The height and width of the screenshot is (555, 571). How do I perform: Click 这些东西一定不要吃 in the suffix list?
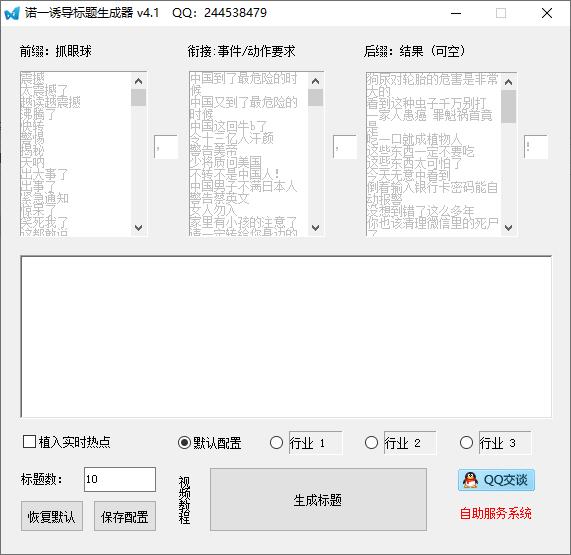(421, 151)
